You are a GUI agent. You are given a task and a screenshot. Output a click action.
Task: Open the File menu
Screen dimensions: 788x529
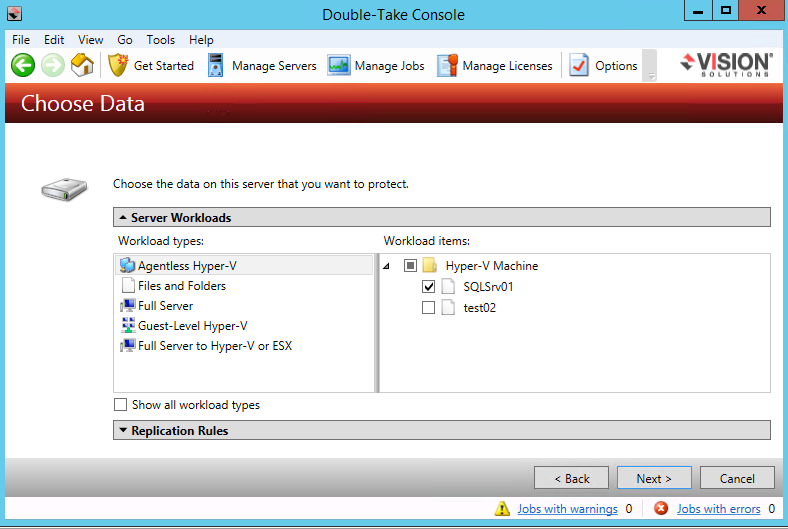click(21, 40)
